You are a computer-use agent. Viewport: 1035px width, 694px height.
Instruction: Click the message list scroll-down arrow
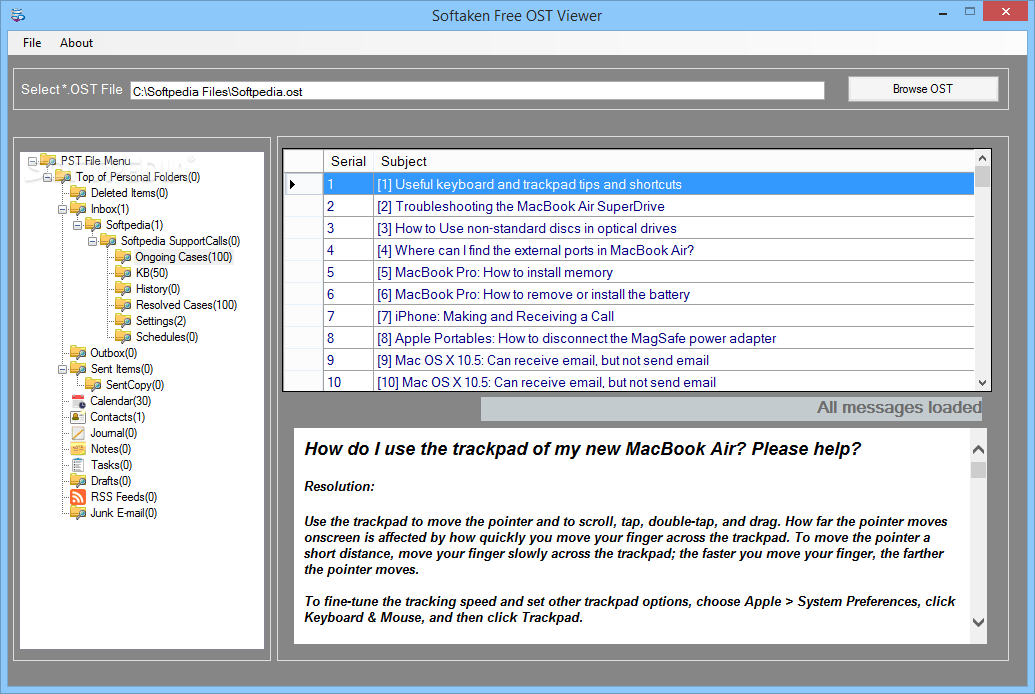coord(982,382)
